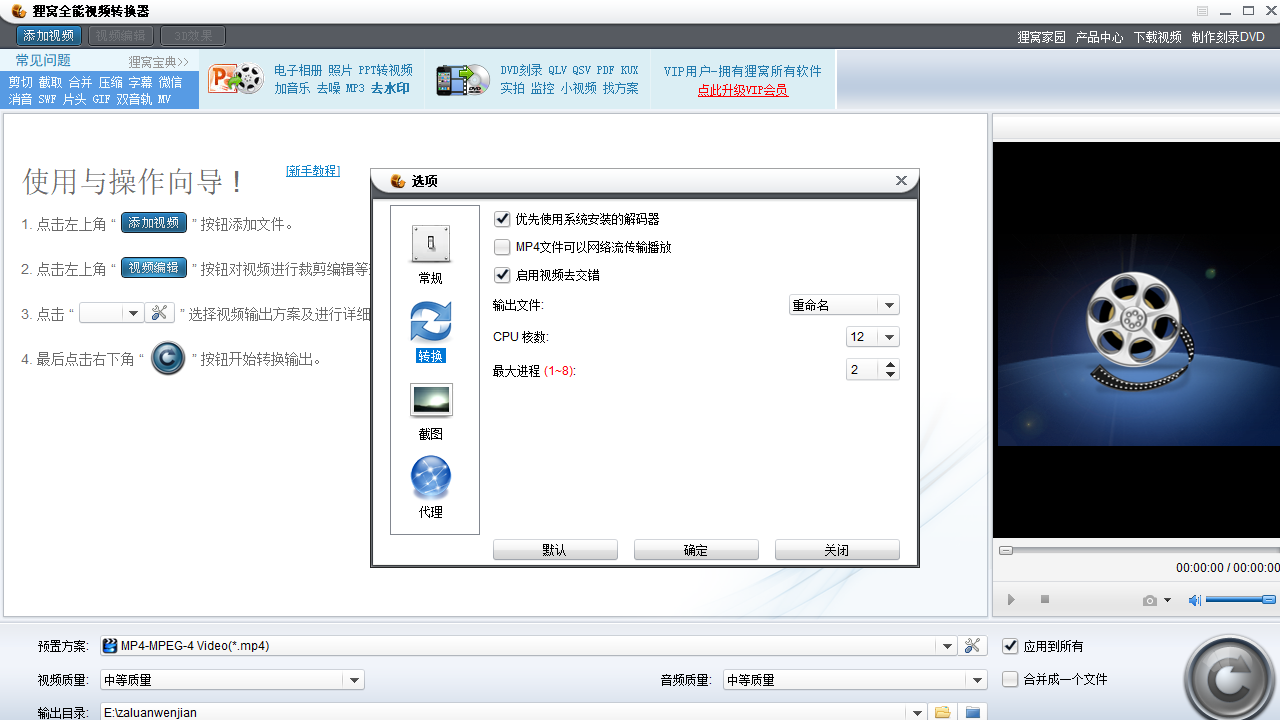
Task: Open the 代理 proxy settings page
Action: click(x=431, y=478)
